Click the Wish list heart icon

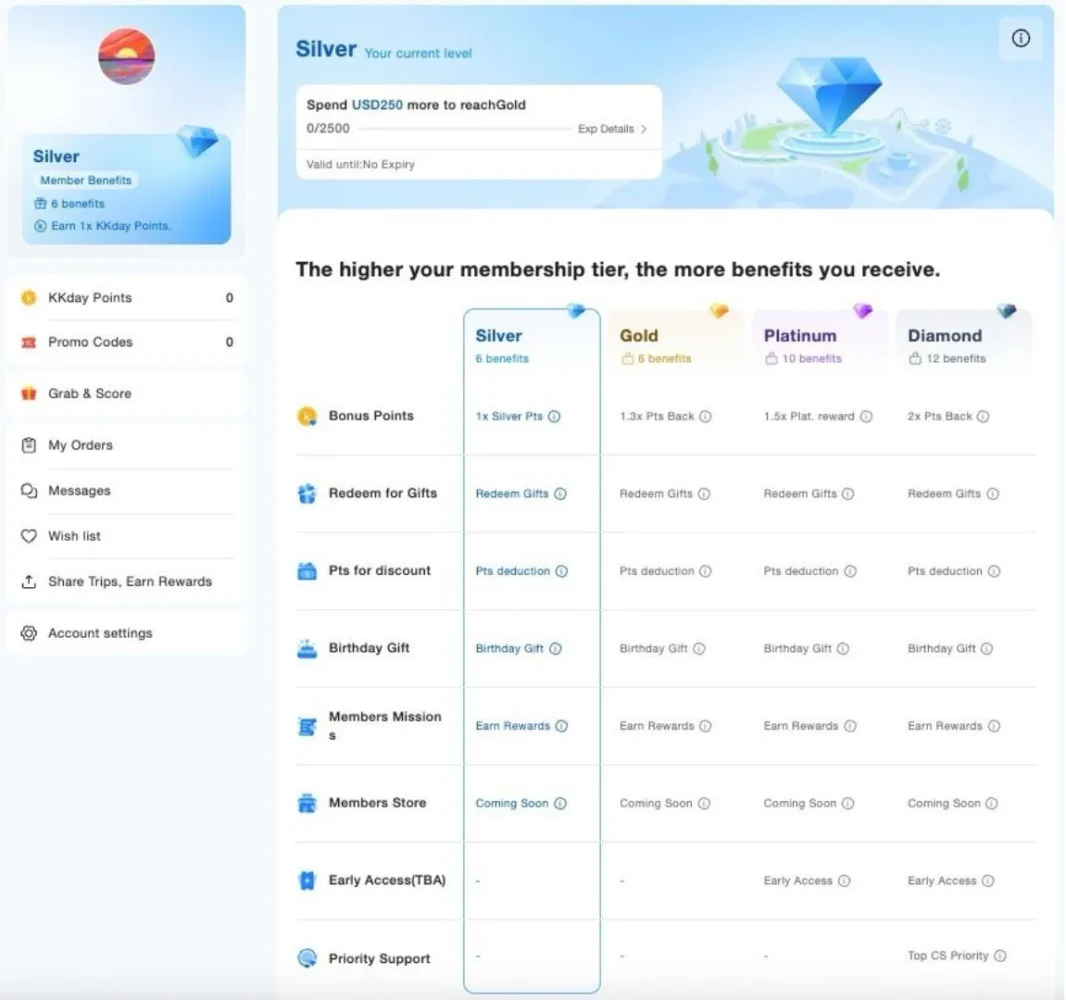coord(29,536)
